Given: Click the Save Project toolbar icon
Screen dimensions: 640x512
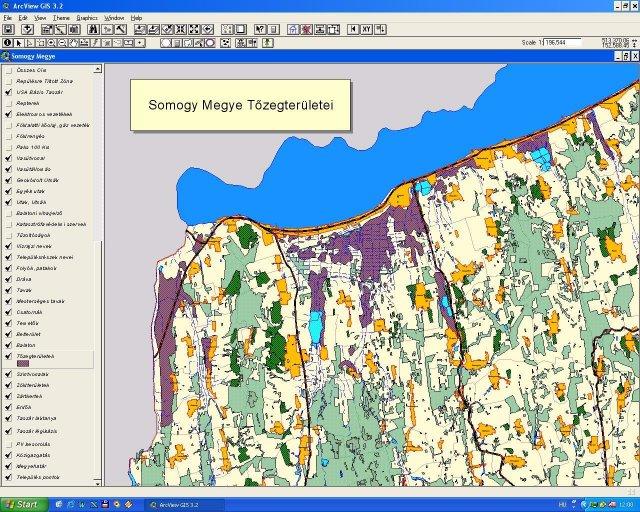Looking at the screenshot, I should tap(8, 30).
